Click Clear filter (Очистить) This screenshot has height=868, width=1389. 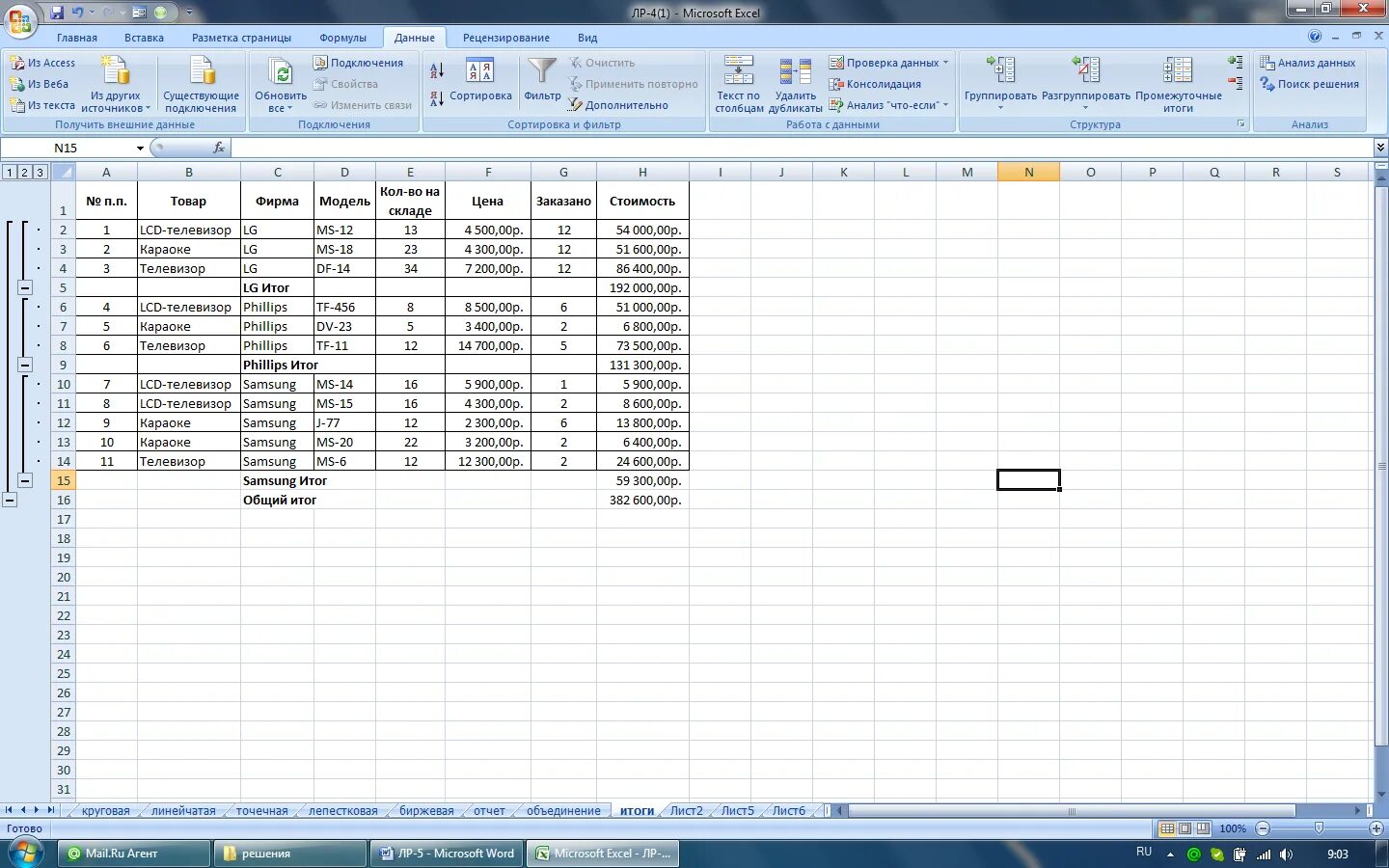pos(602,63)
